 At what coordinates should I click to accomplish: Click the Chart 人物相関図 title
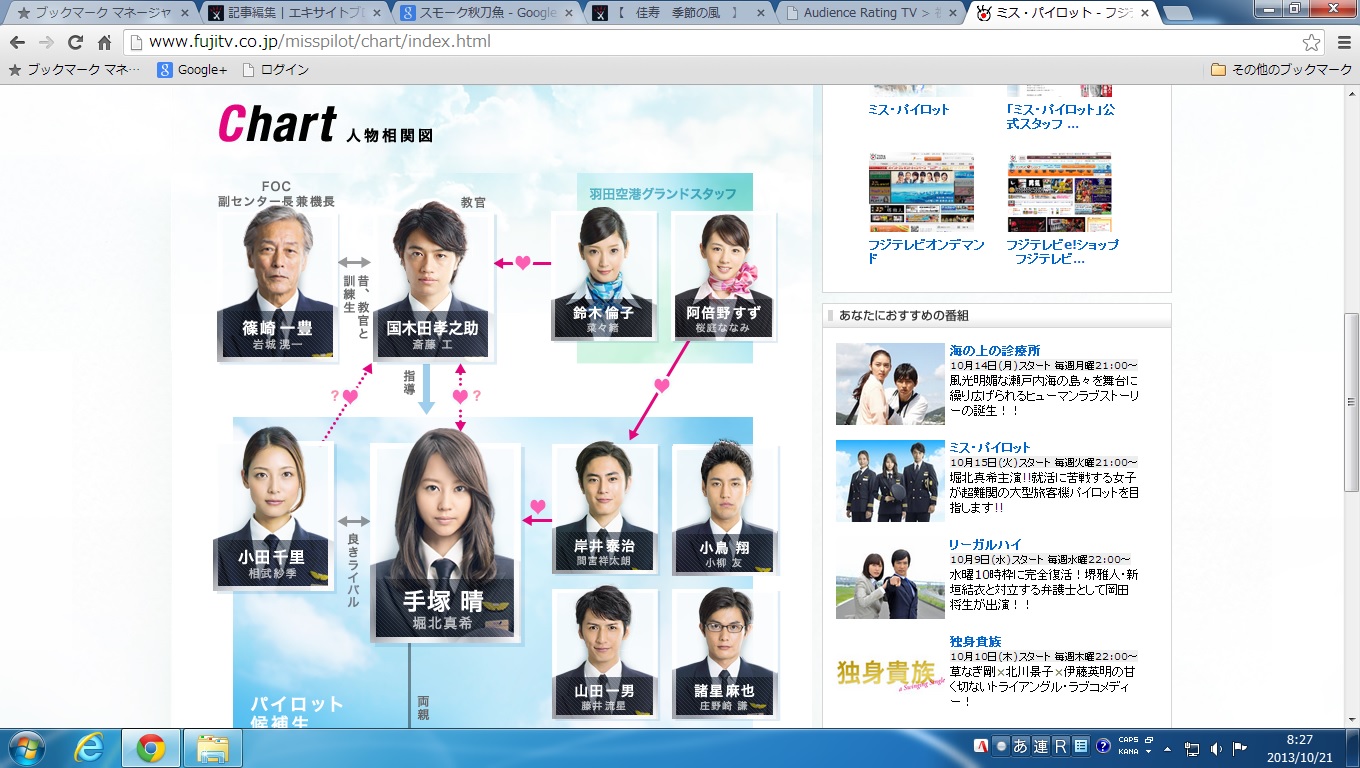[x=326, y=125]
